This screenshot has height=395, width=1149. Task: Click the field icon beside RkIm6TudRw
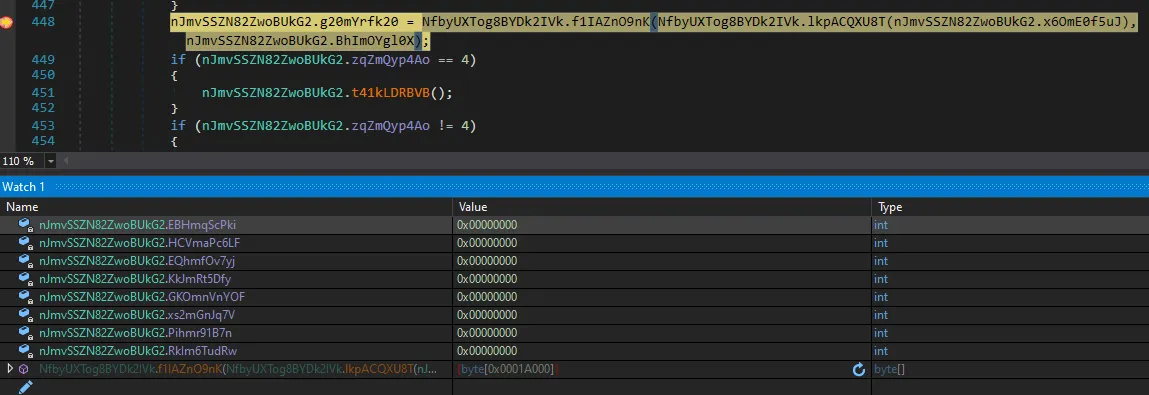[25, 350]
